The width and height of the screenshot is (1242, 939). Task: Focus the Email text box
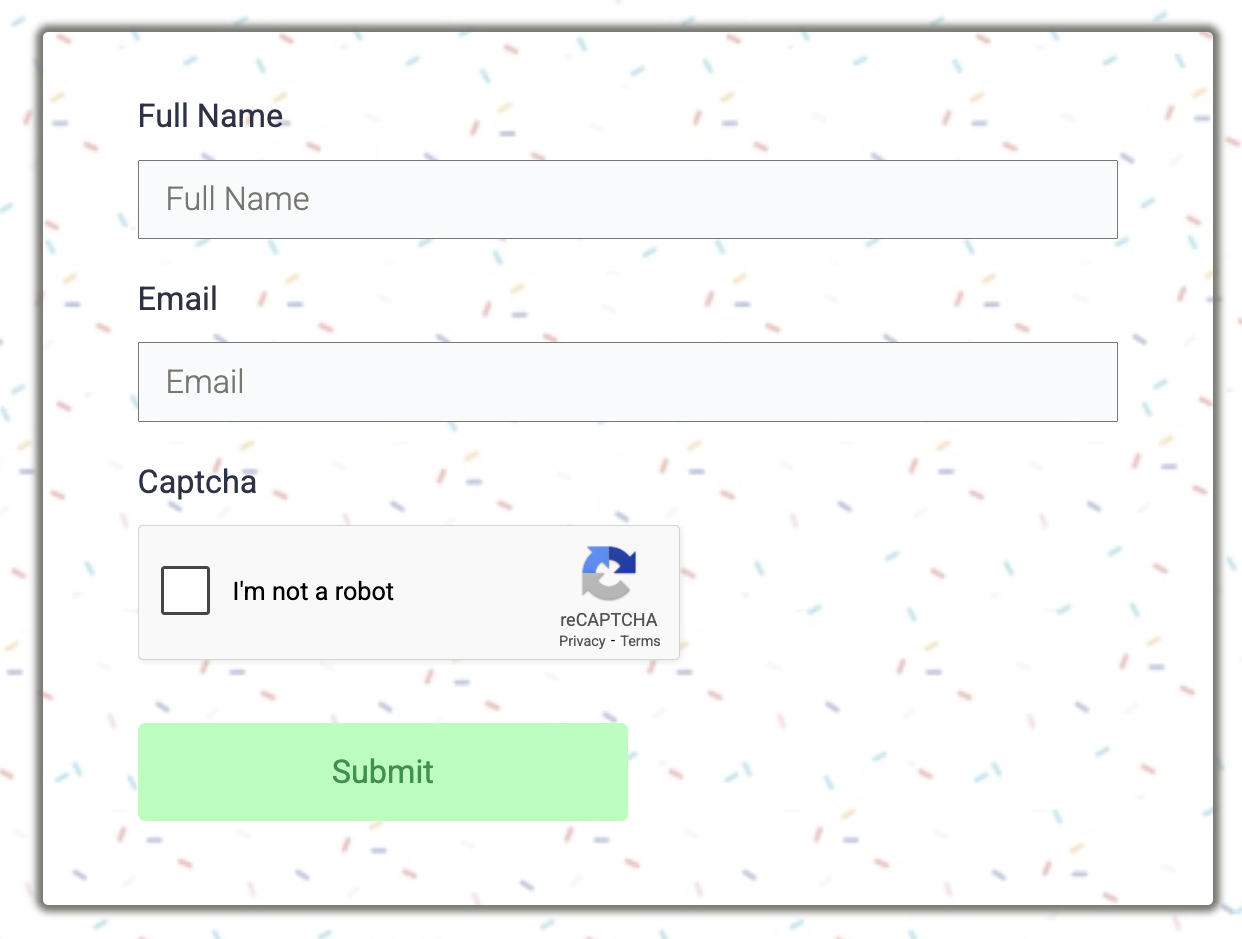(x=627, y=382)
